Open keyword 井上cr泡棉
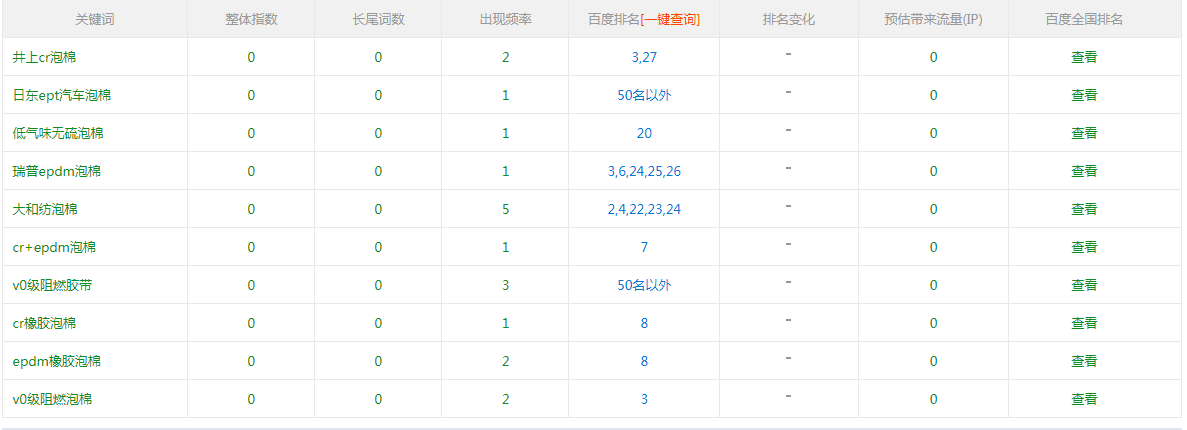1187x430 pixels. 44,58
